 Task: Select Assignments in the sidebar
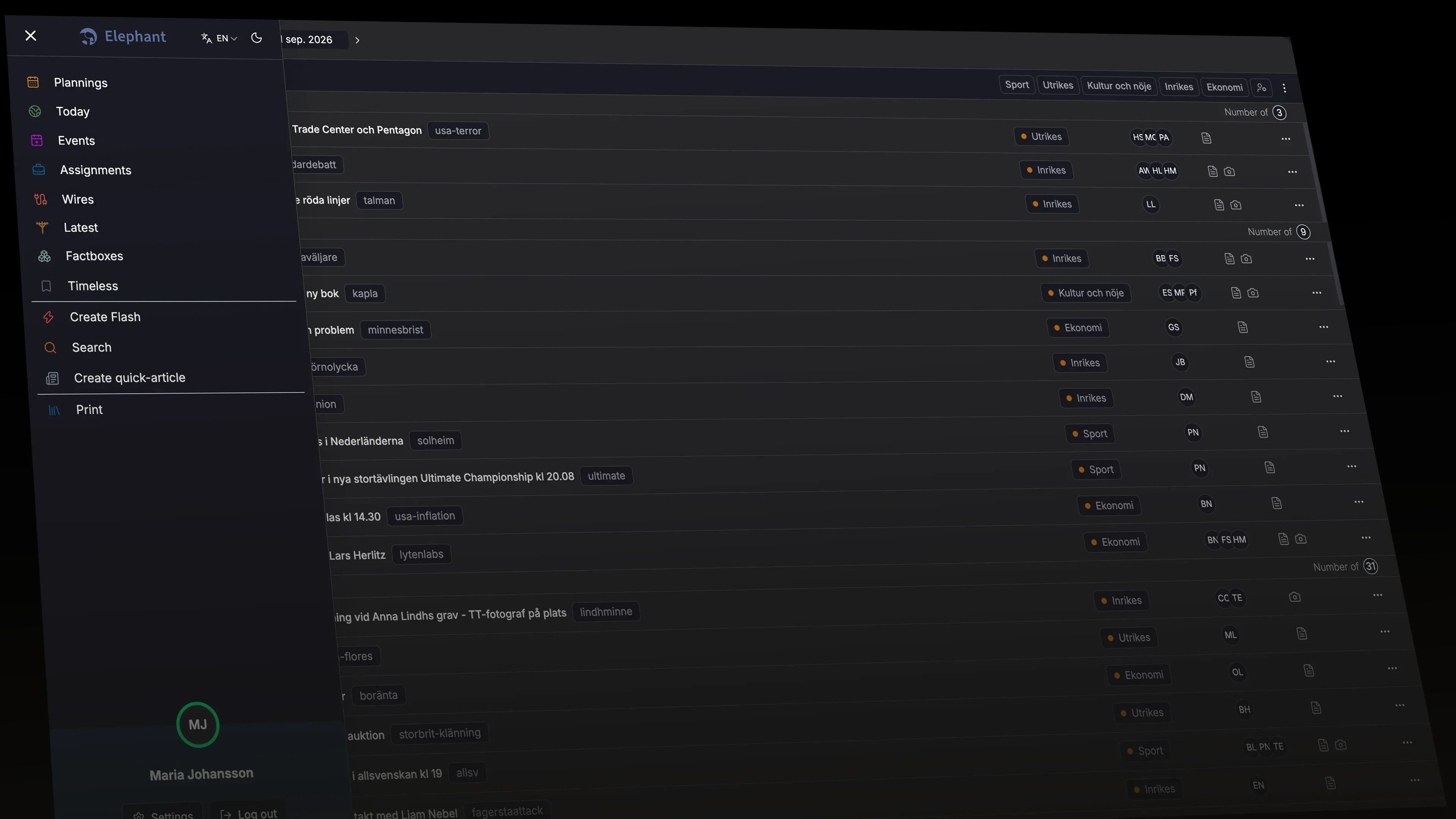coord(96,170)
